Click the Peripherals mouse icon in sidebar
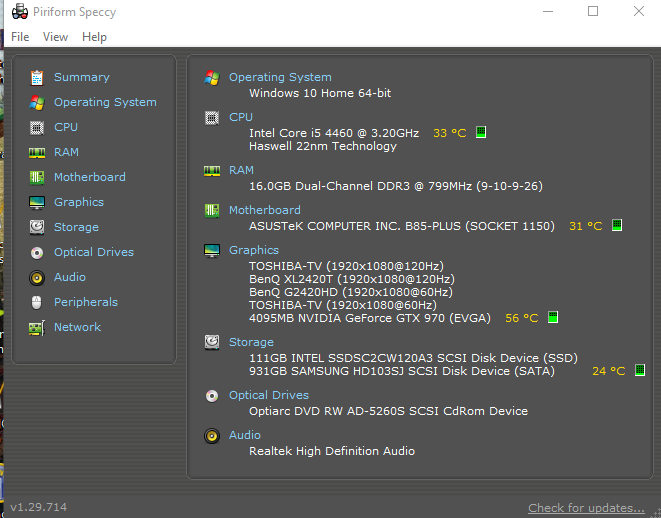This screenshot has height=518, width=661. click(x=37, y=302)
